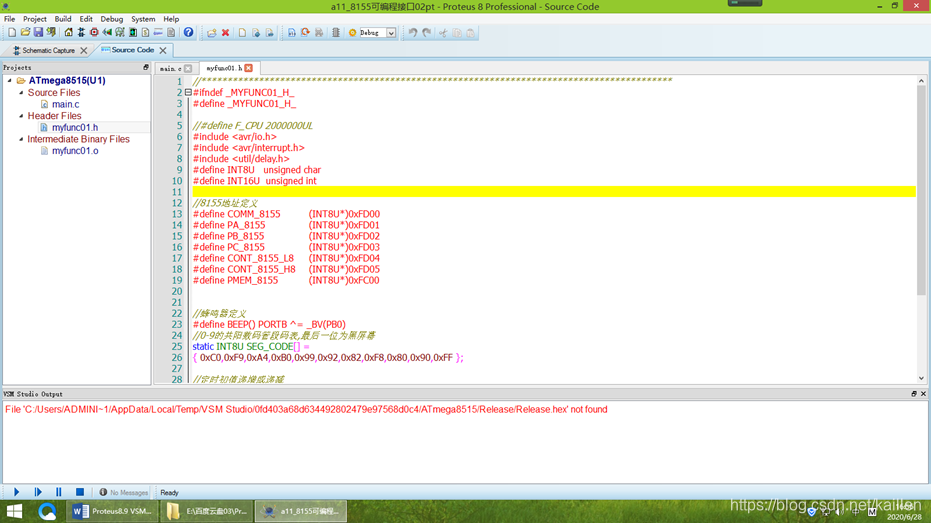Close the myfunc01.h editor tab
The width and height of the screenshot is (931, 524).
pyautogui.click(x=249, y=68)
